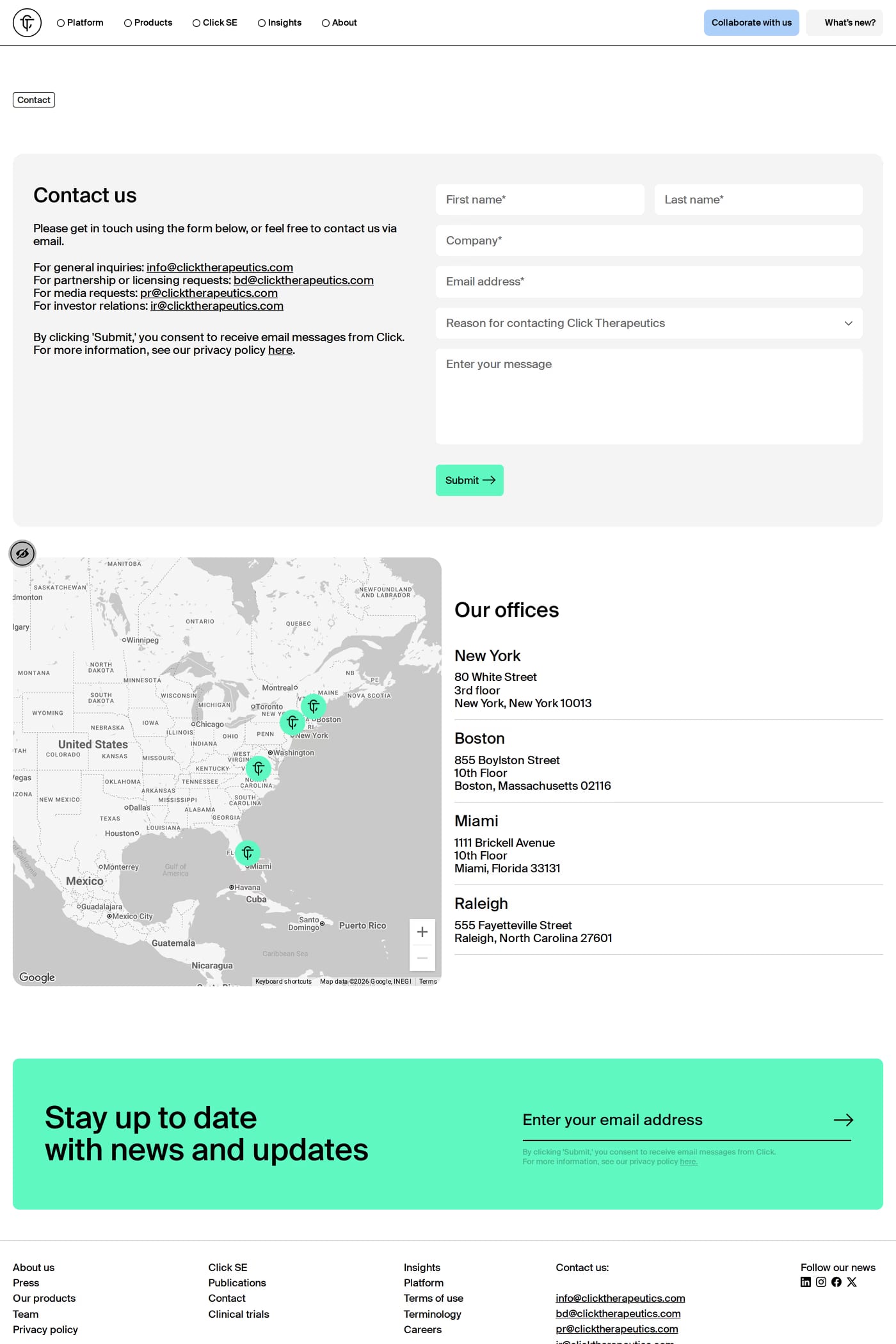
Task: Click the info@clicktherapeutics.com link in Contact us
Action: coord(220,268)
